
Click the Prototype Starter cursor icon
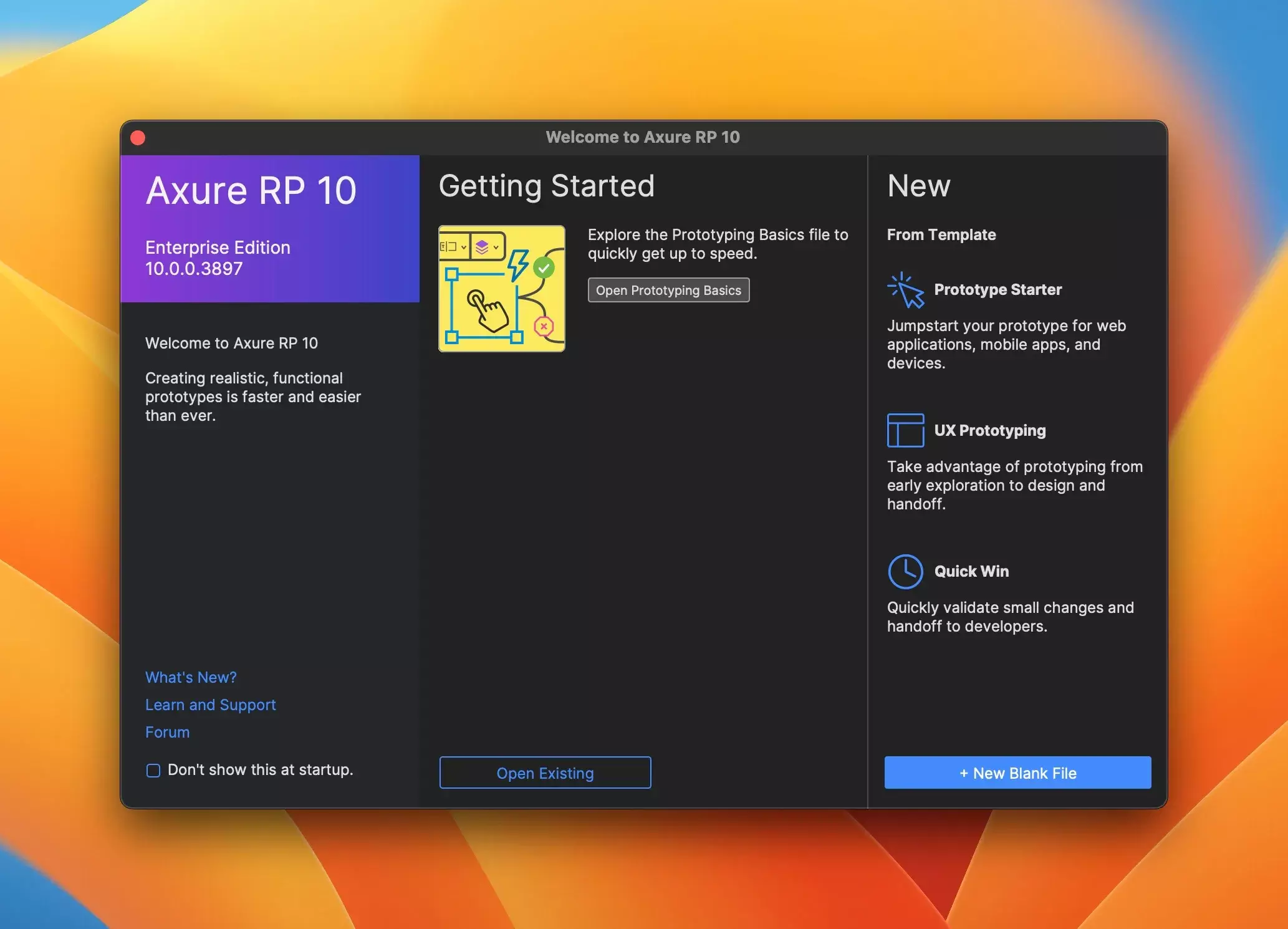click(x=906, y=290)
